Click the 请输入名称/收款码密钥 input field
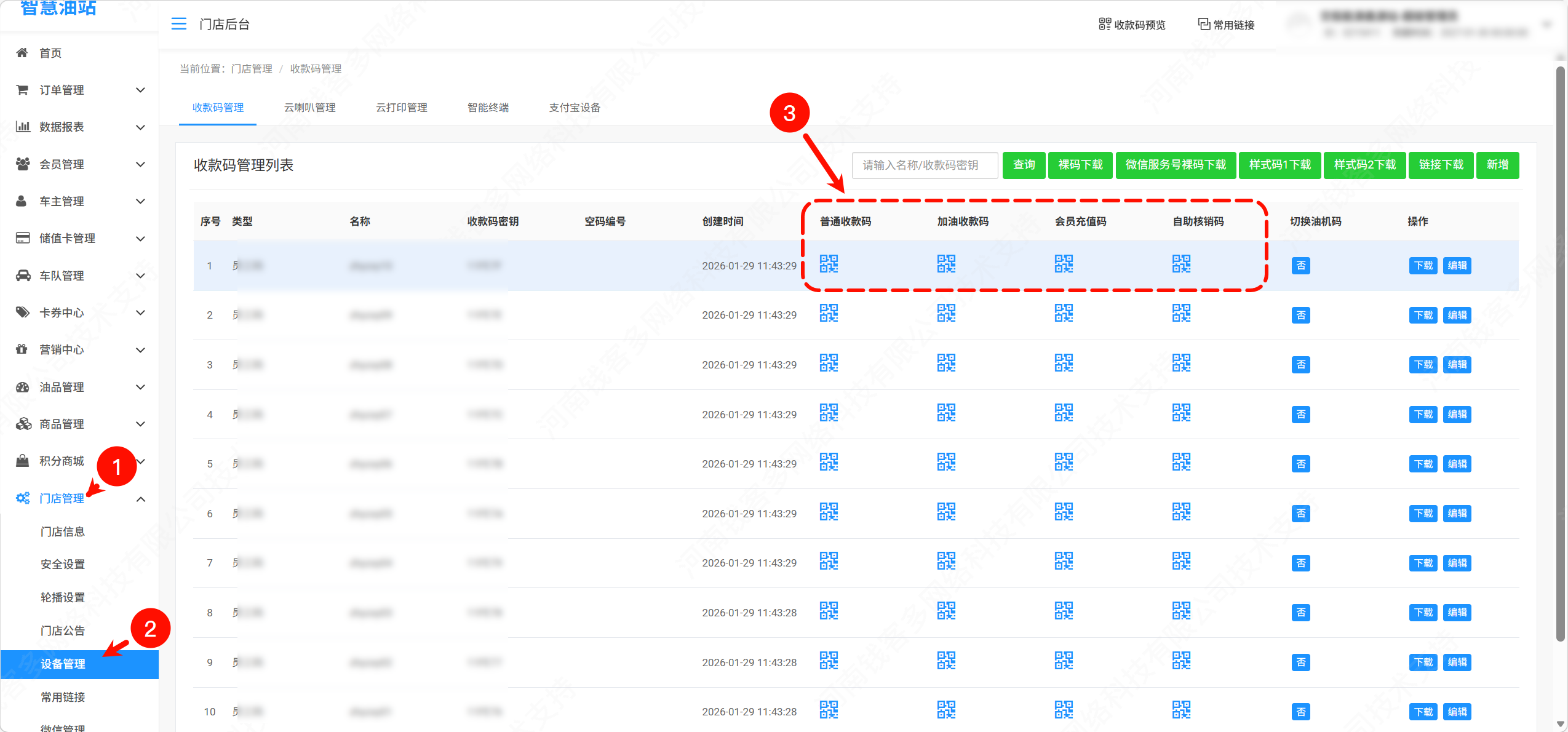This screenshot has height=732, width=1568. coord(925,165)
